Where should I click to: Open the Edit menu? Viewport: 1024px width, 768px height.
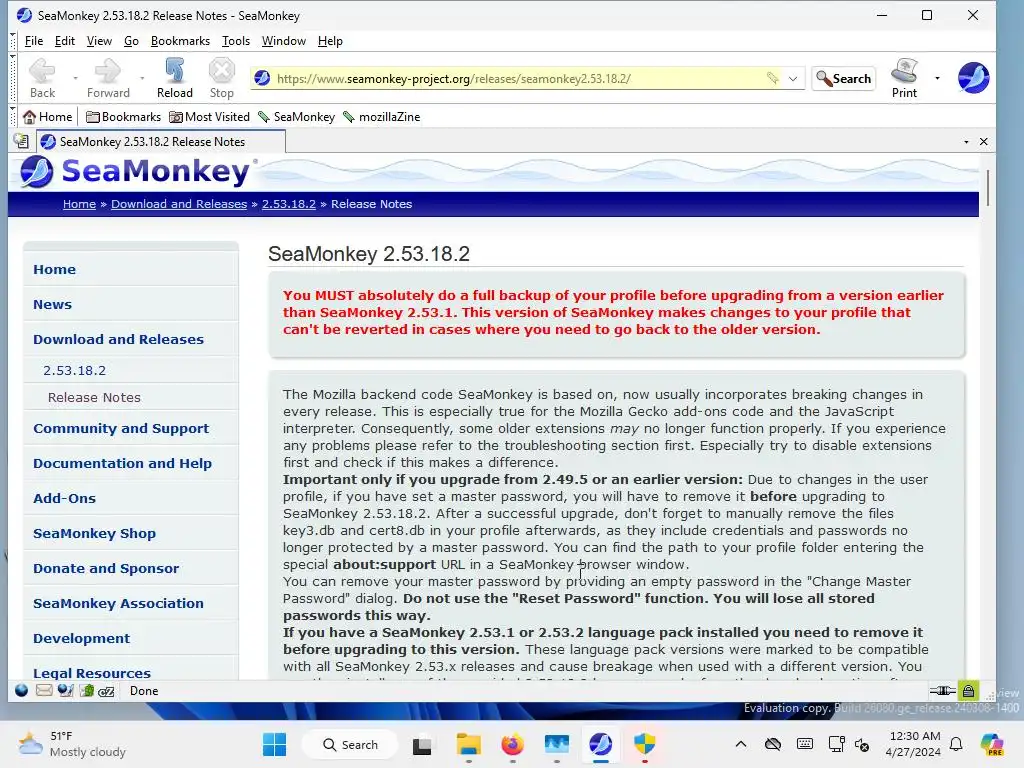tap(65, 40)
